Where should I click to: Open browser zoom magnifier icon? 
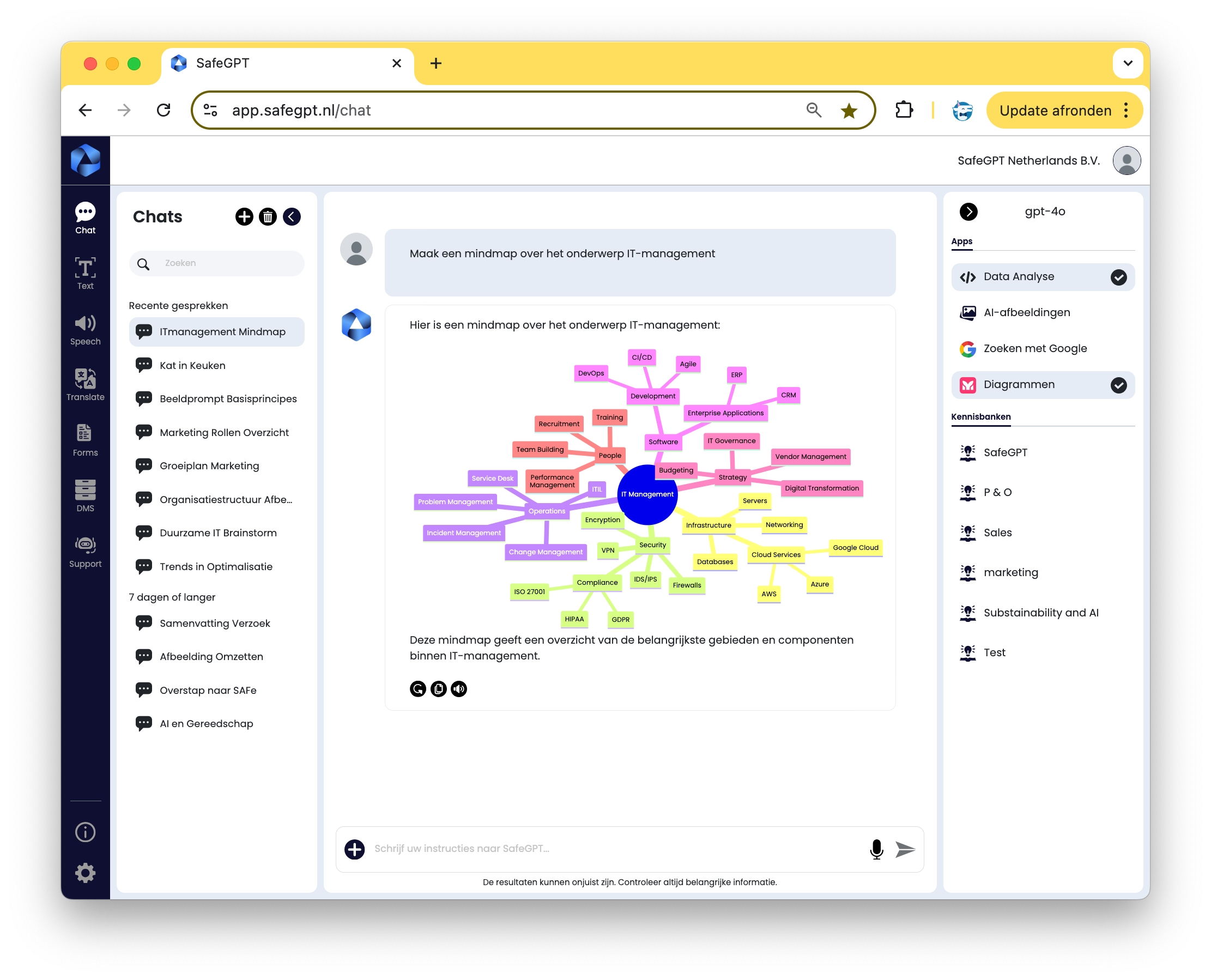pos(814,110)
